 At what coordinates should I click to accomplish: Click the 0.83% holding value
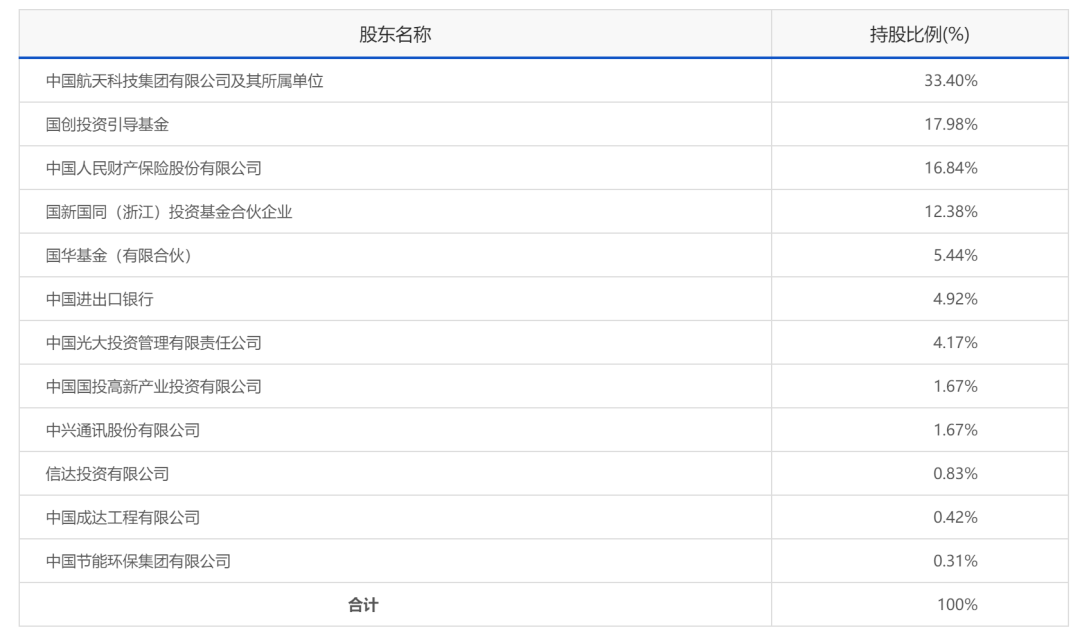955,474
